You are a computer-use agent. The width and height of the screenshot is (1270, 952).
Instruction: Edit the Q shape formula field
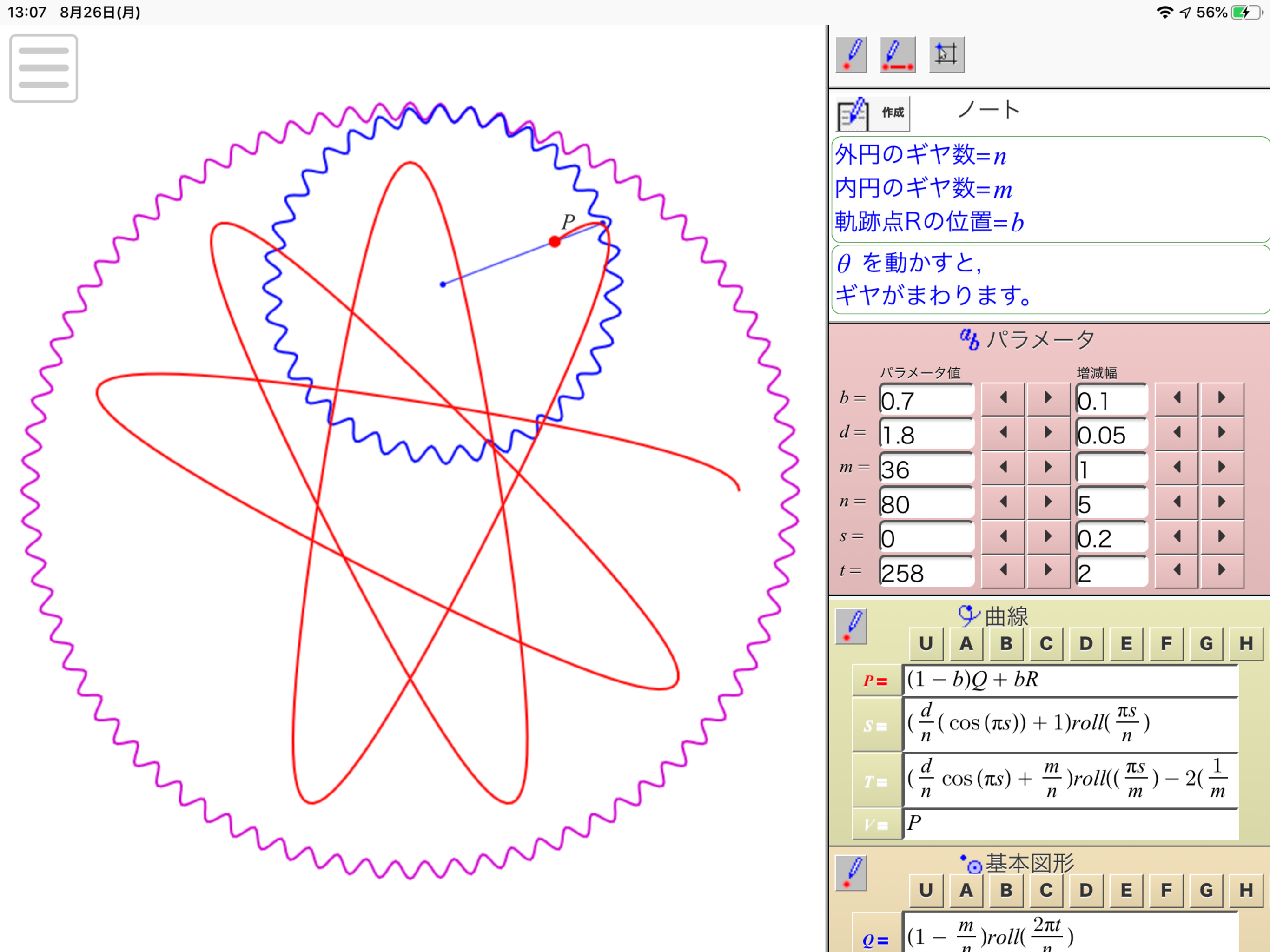[1071, 933]
